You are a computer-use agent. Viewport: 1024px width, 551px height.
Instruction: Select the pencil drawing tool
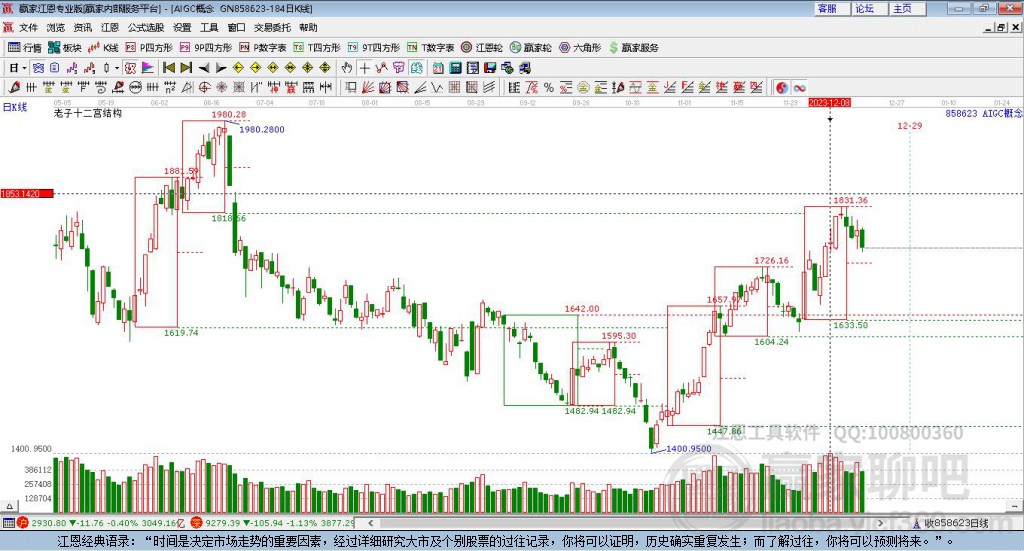[x=14, y=87]
